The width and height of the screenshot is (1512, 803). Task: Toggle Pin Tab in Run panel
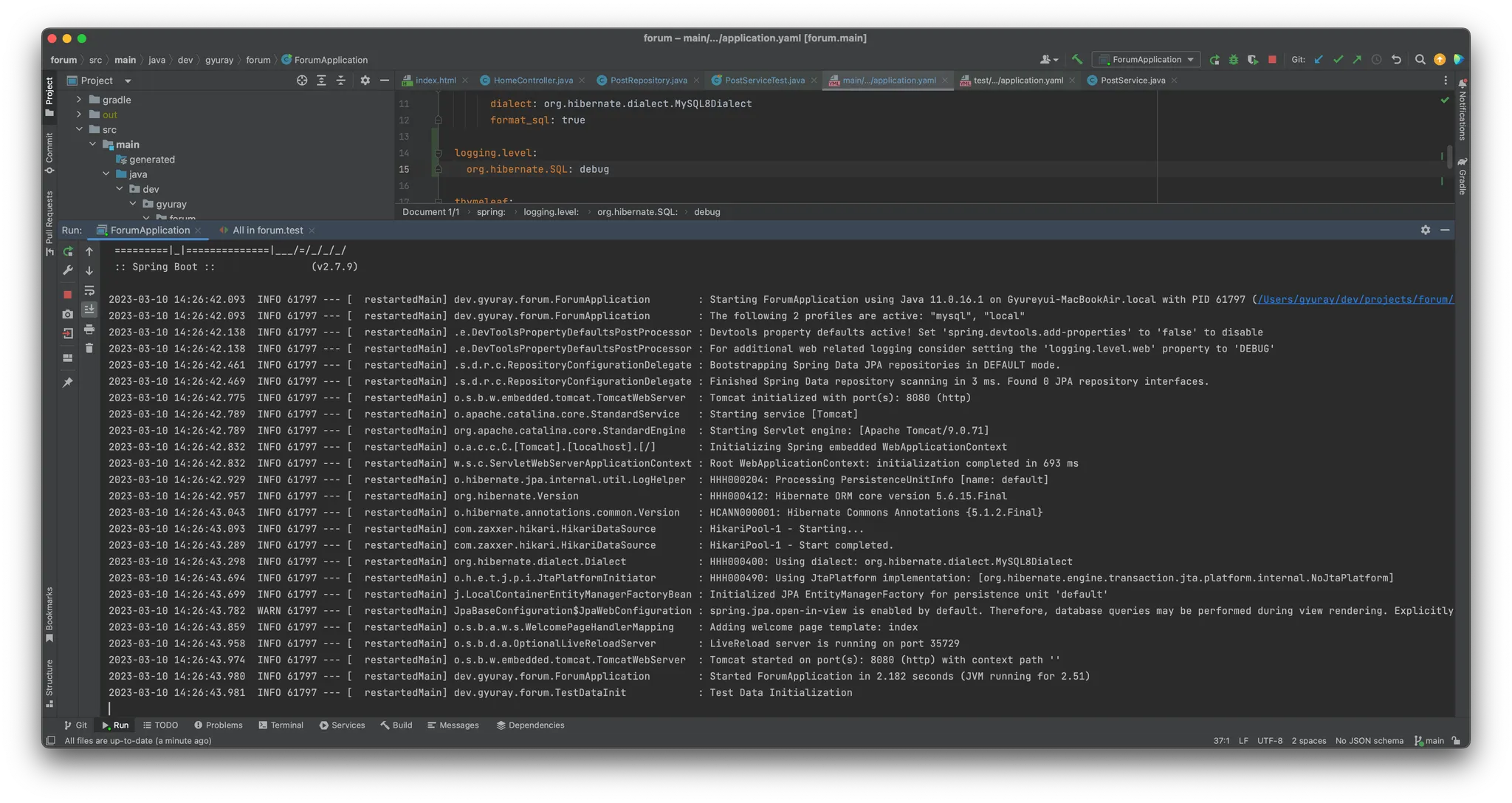(68, 382)
